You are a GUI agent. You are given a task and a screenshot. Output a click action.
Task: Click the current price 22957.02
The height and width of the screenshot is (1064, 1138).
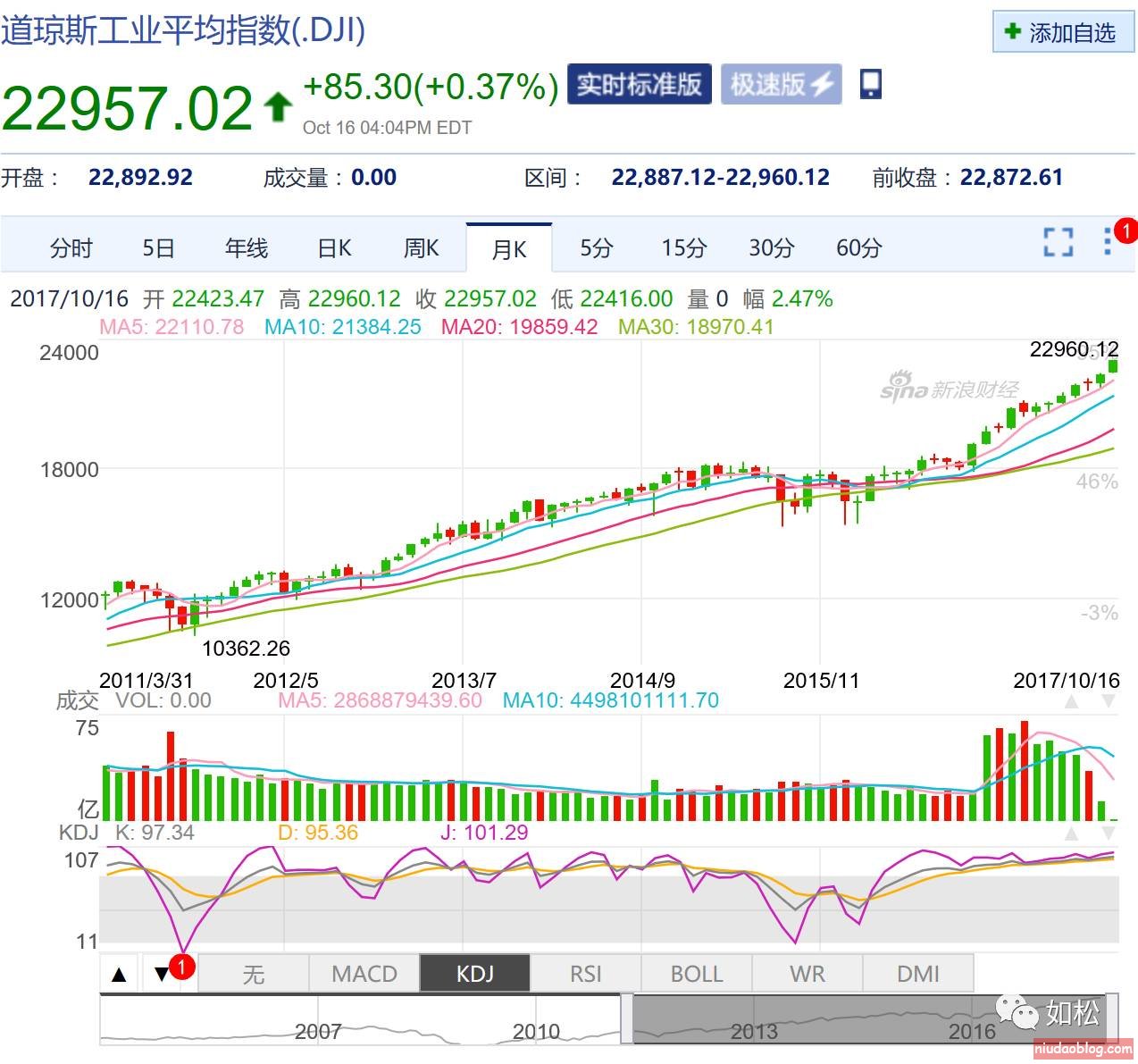point(128,108)
